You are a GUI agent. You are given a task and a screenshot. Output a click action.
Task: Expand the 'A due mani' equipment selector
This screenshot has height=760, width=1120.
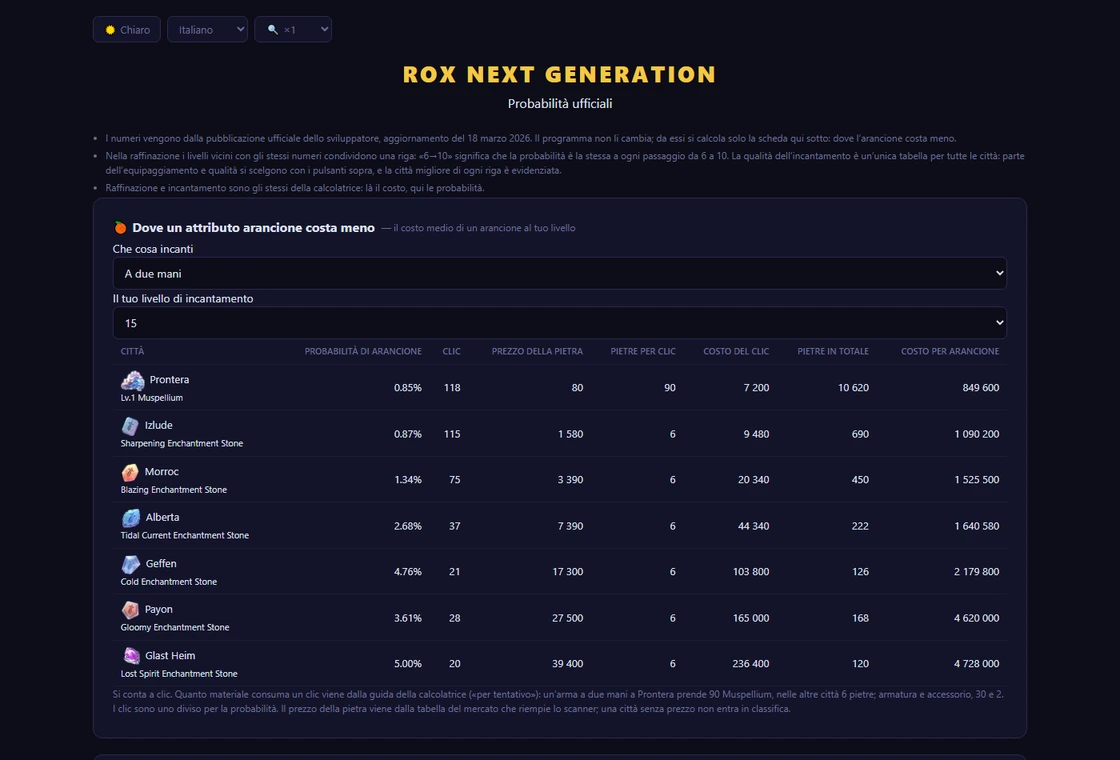tap(559, 274)
